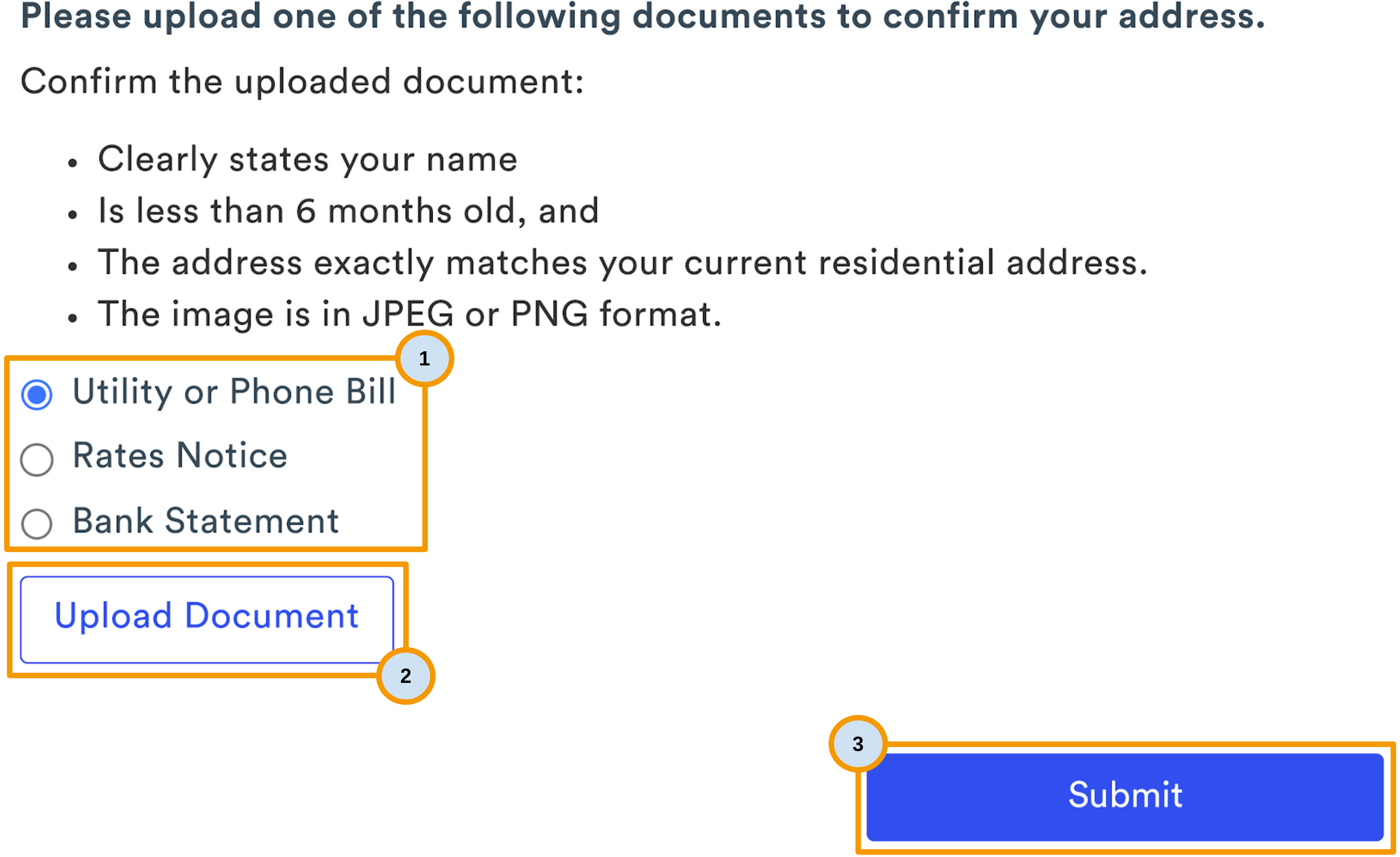Image resolution: width=1400 pixels, height=857 pixels.
Task: Click the "image is in JPEG or PNG" bullet
Action: [x=409, y=314]
